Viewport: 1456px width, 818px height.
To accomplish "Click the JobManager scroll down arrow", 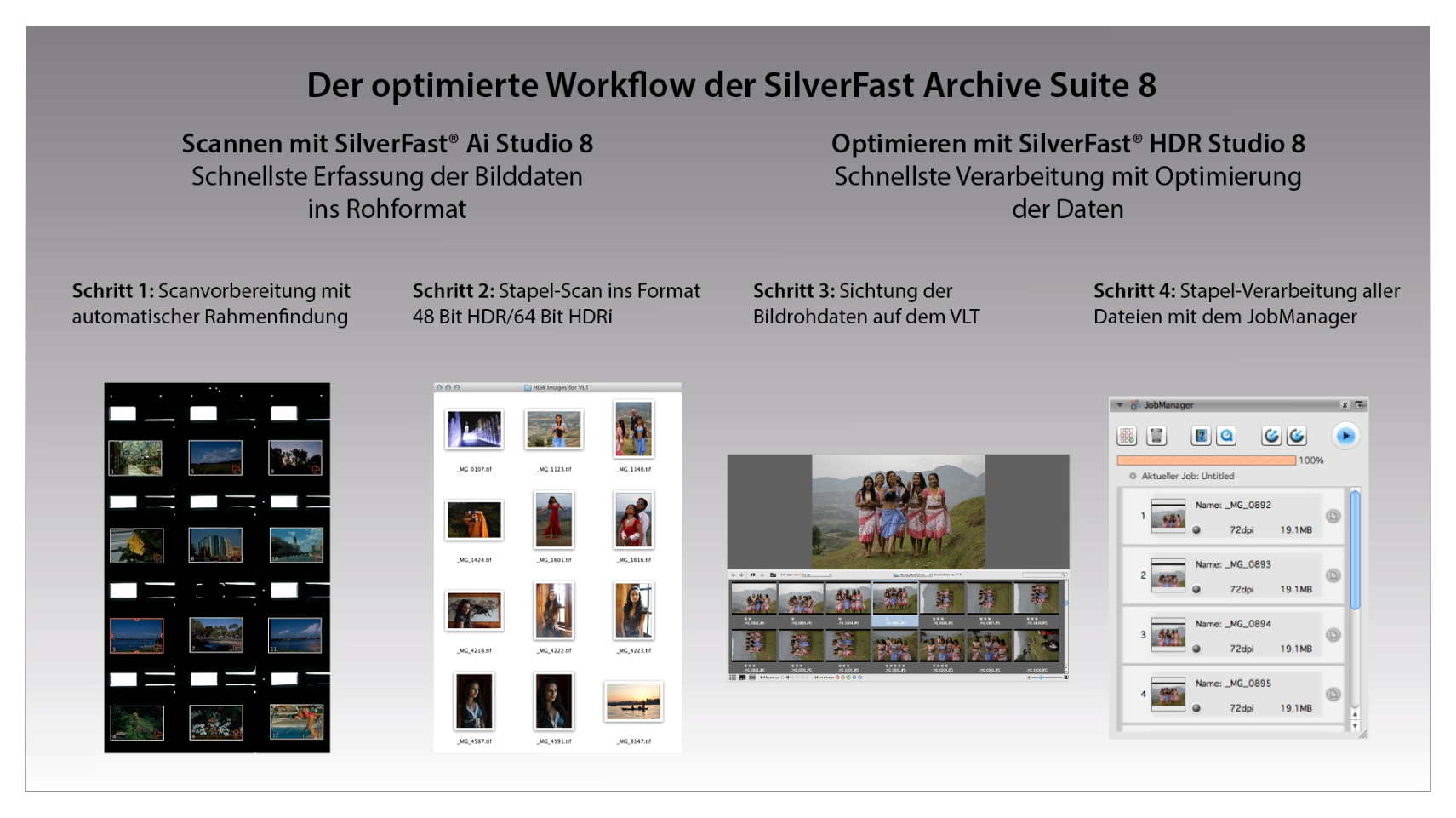I will (x=1355, y=726).
